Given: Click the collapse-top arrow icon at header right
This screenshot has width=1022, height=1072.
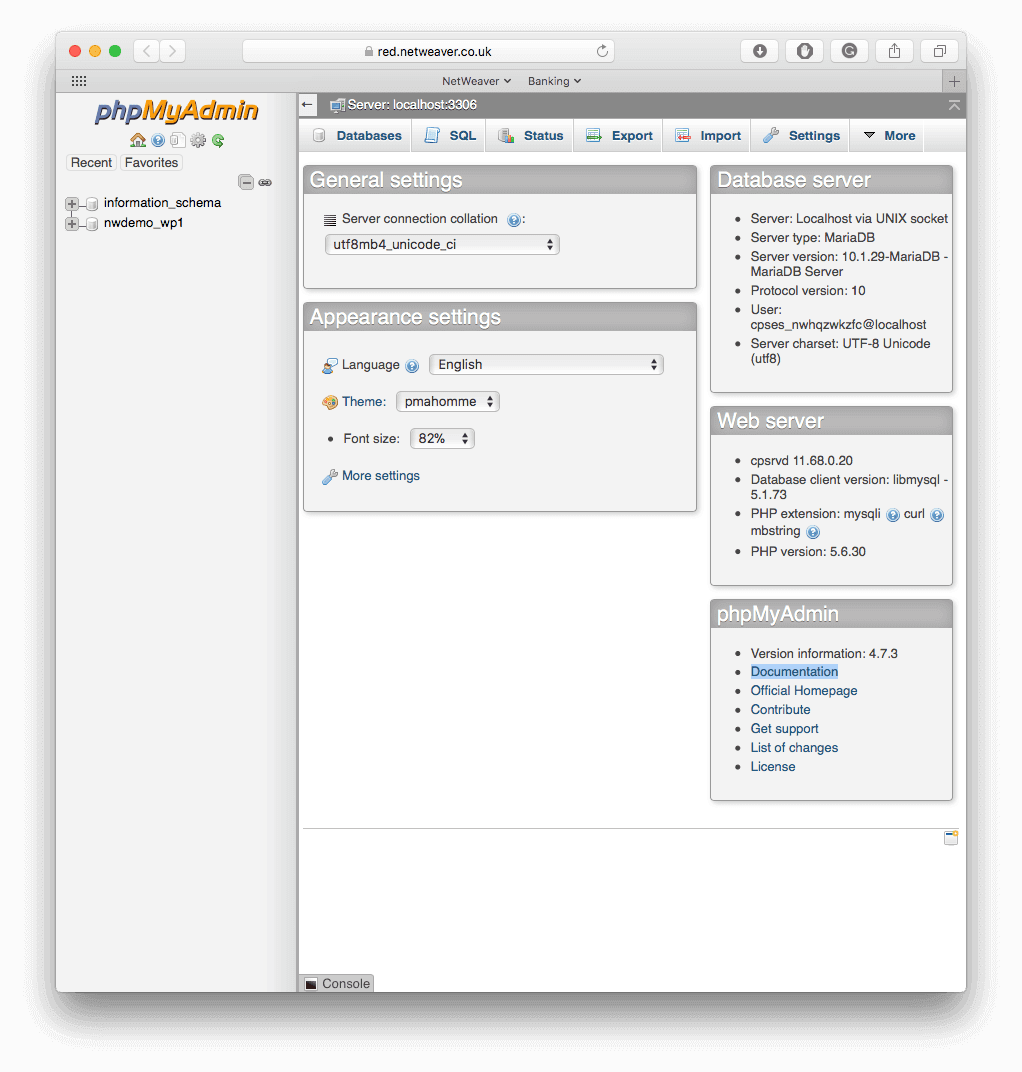Looking at the screenshot, I should [954, 105].
